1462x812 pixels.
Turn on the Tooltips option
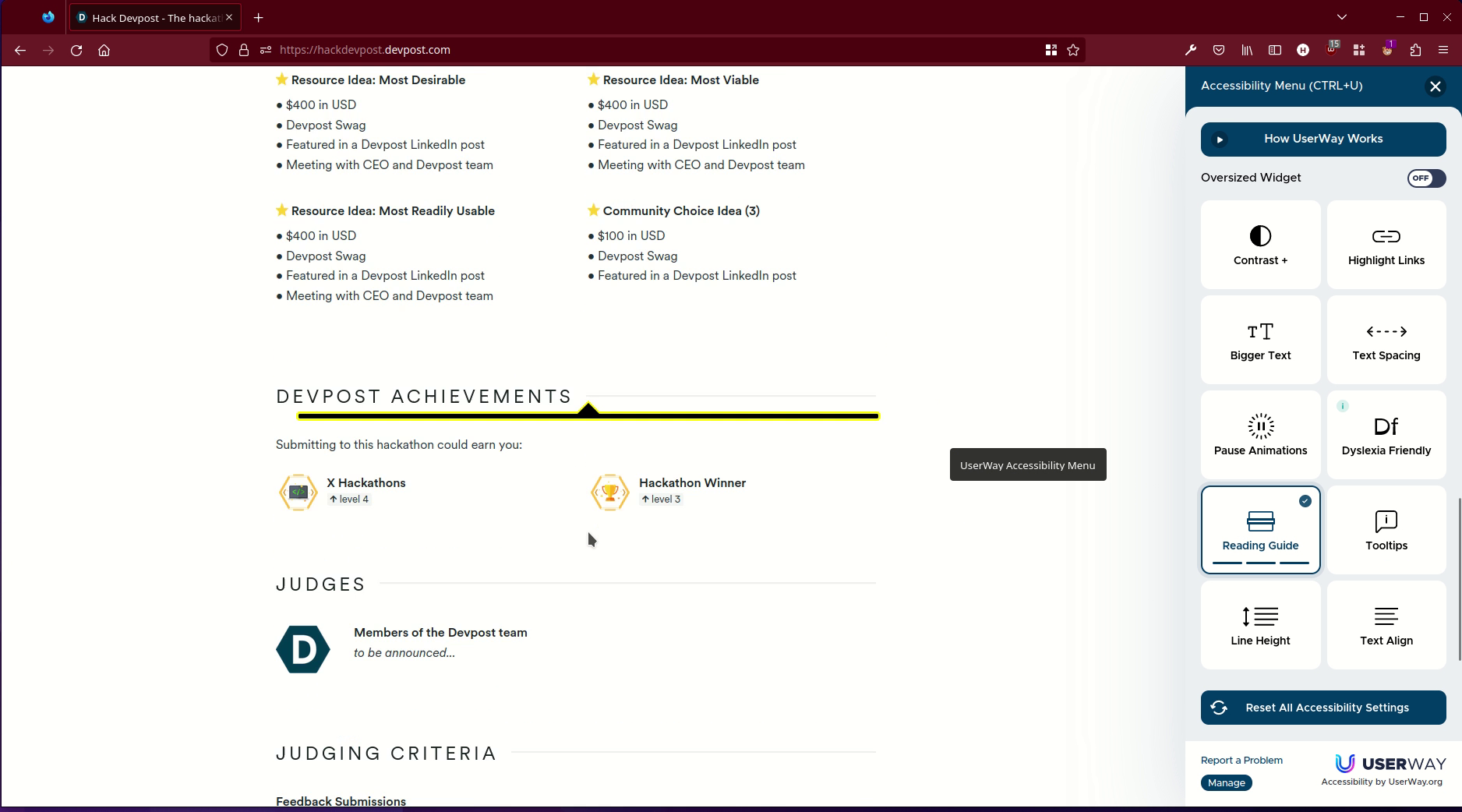[x=1386, y=530]
